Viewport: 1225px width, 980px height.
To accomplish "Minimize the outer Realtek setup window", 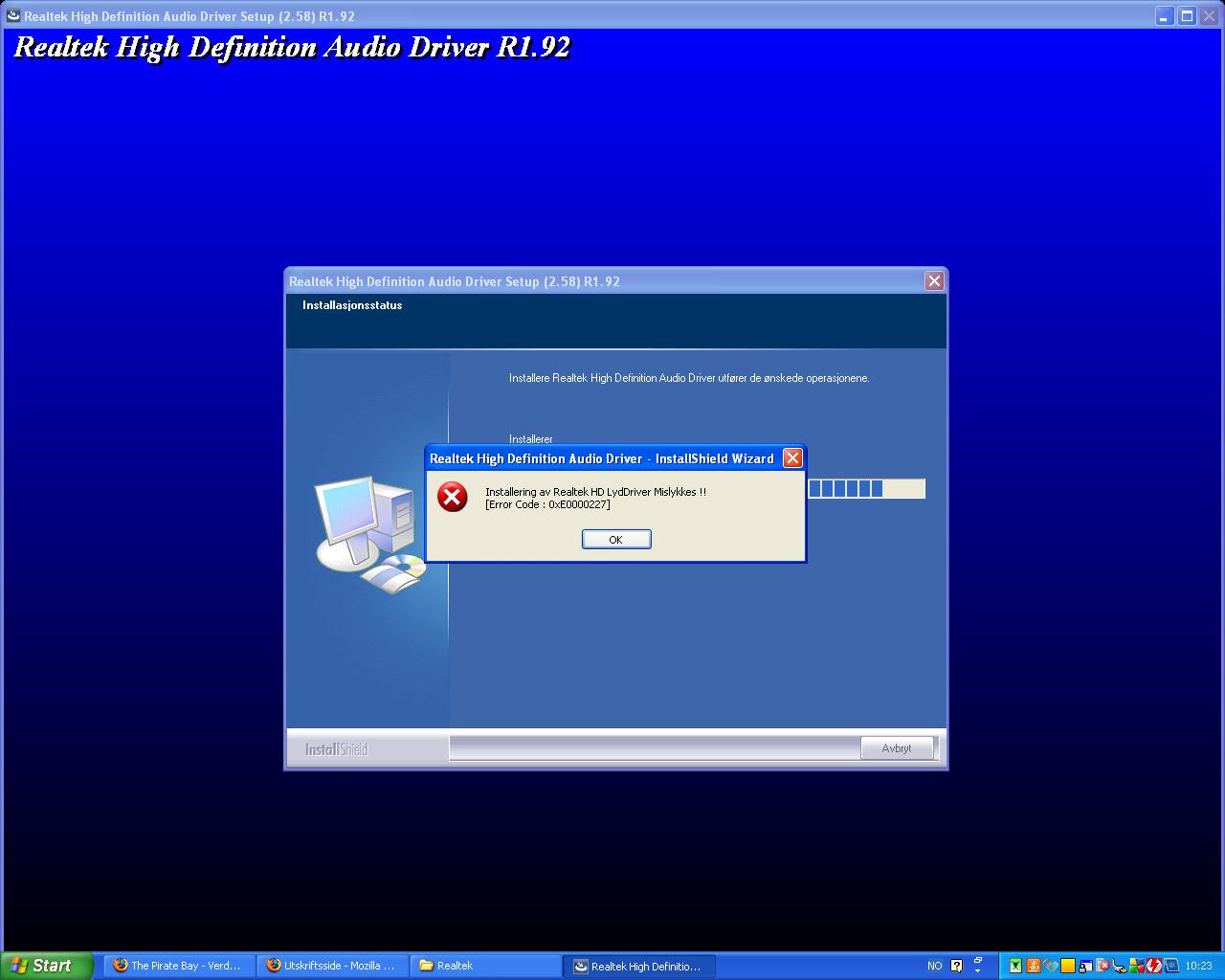I will [1164, 15].
